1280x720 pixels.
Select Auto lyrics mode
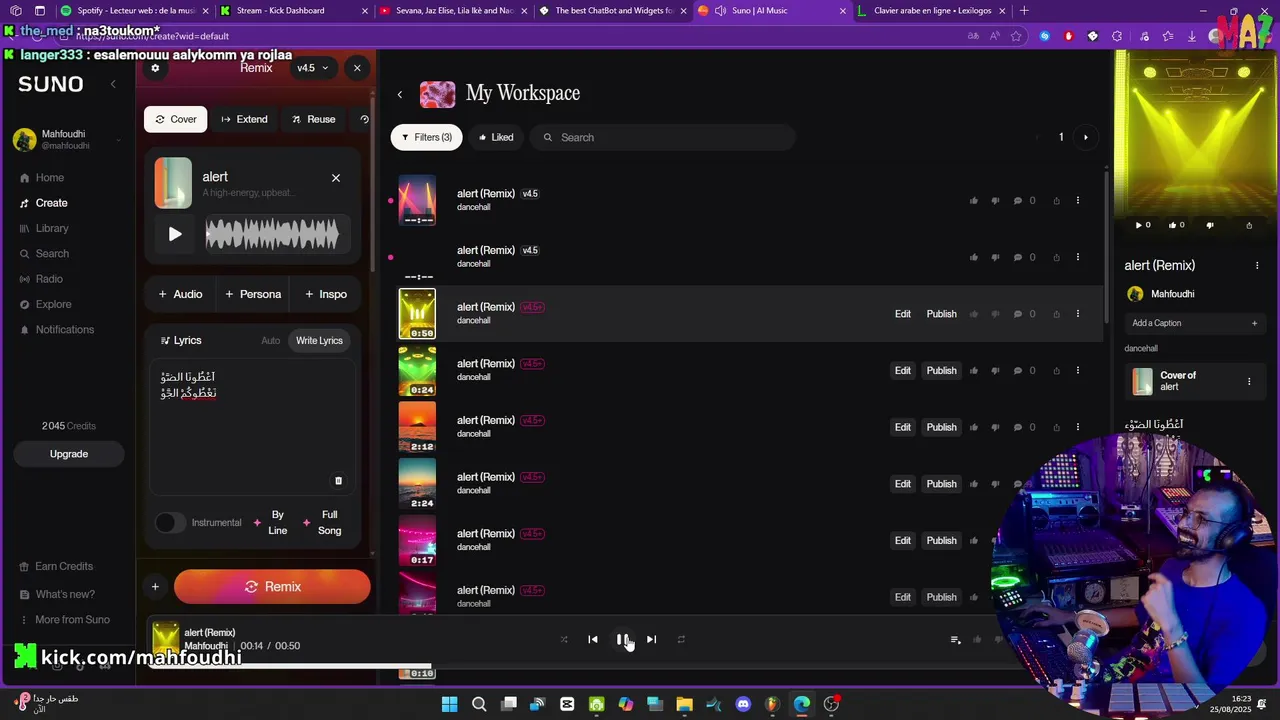(271, 341)
